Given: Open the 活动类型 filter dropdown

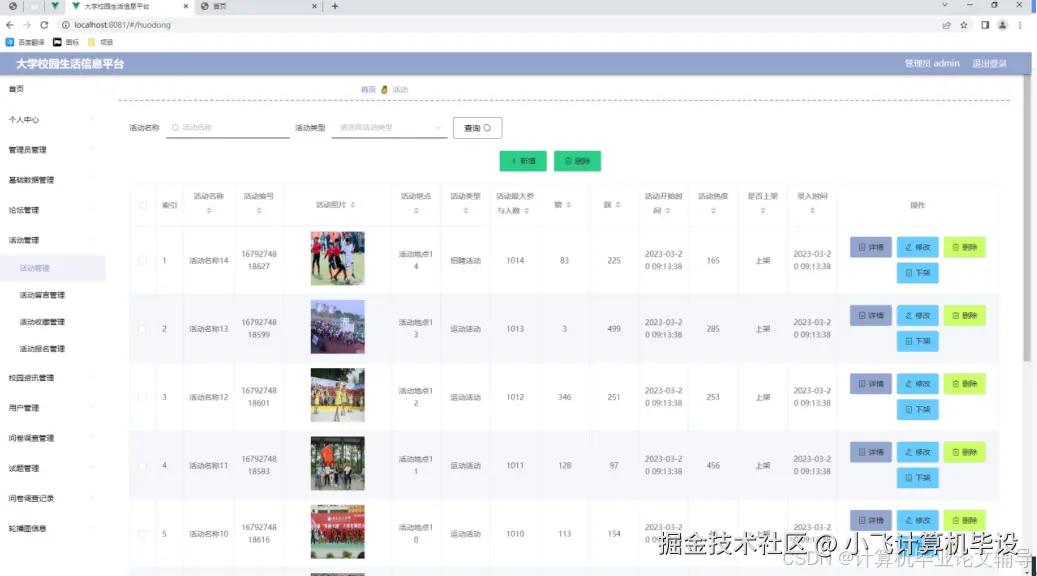Looking at the screenshot, I should click(390, 128).
